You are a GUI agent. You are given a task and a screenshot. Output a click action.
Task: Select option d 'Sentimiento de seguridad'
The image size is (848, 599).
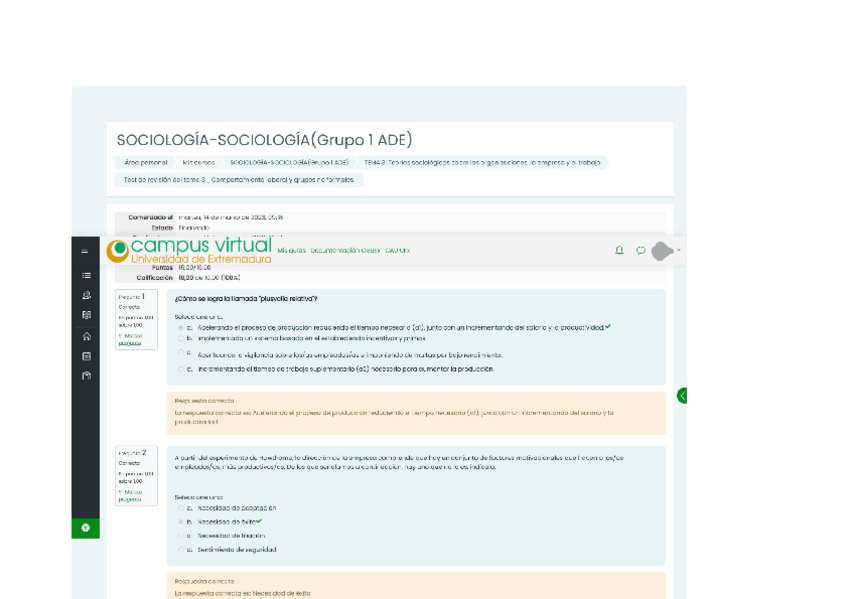click(x=183, y=548)
